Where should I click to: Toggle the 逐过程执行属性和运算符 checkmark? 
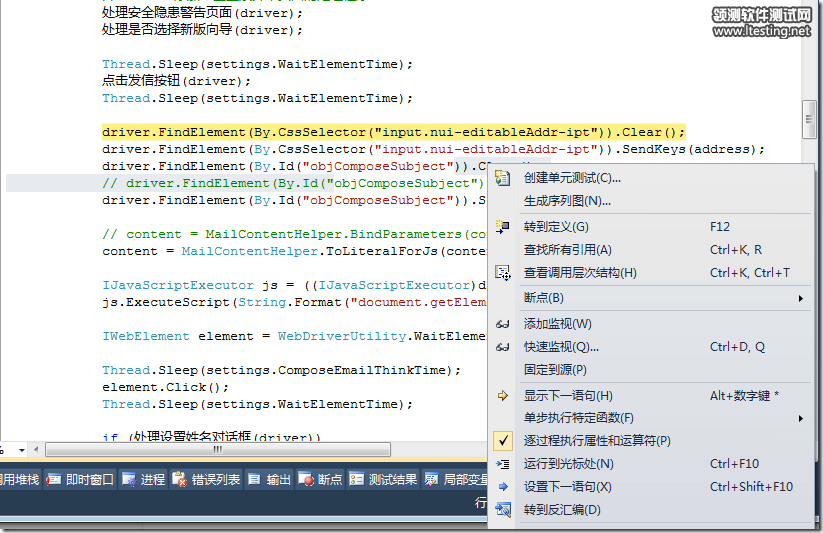503,441
